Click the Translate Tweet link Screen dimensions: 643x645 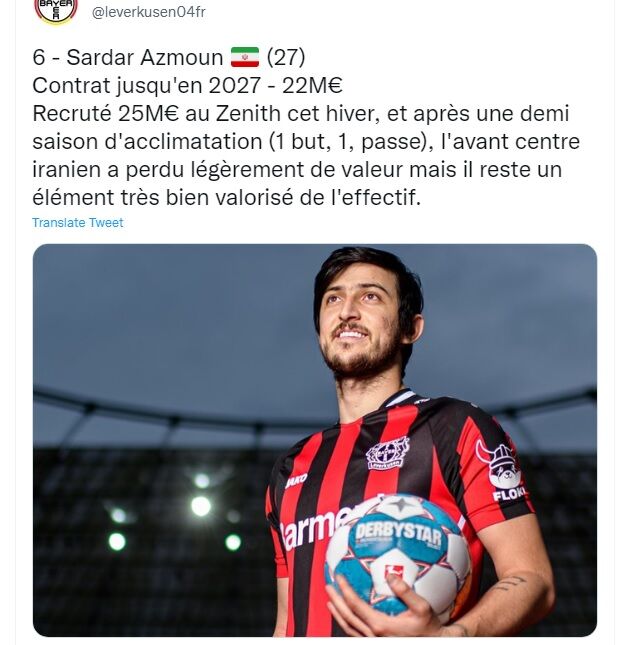(78, 223)
